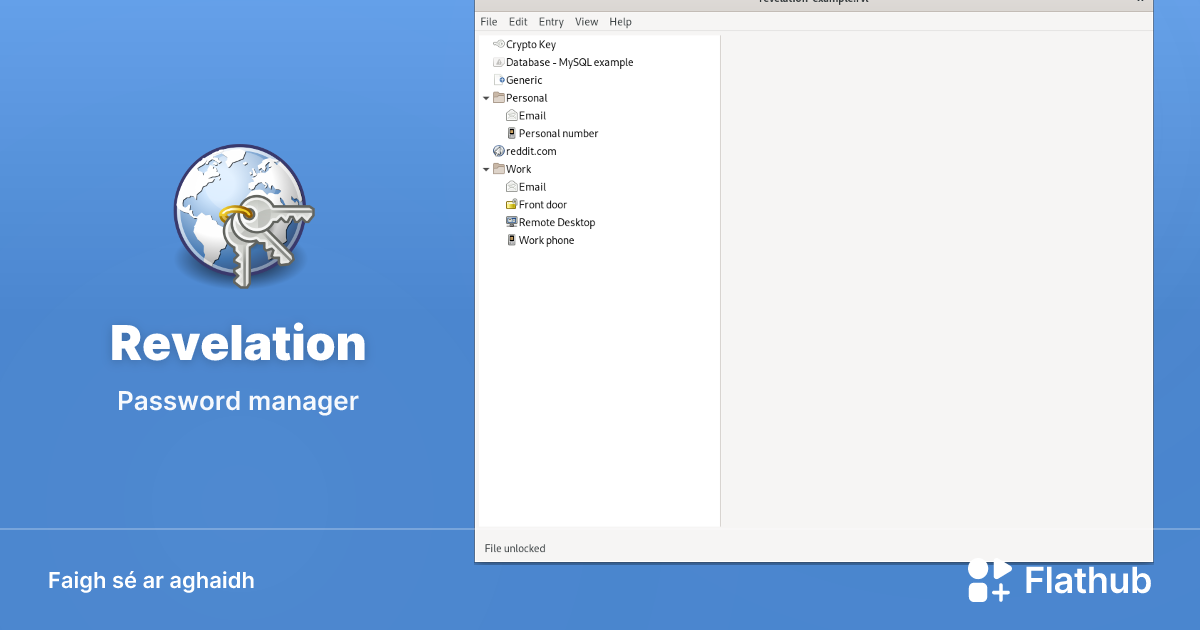The width and height of the screenshot is (1200, 630).
Task: Open the Help menu
Action: [x=621, y=22]
